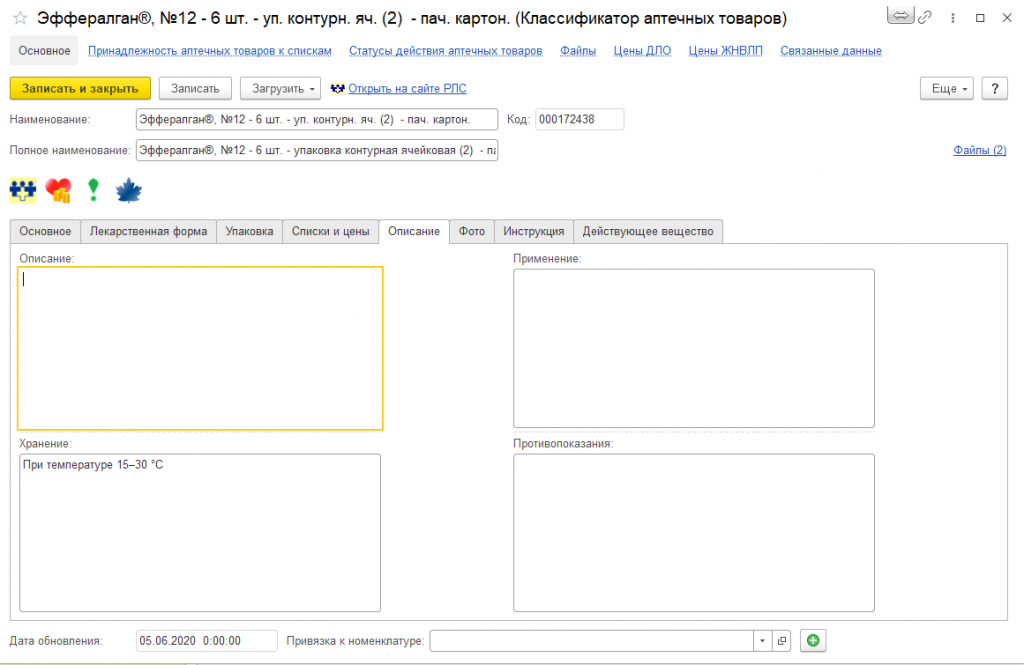Screen dimensions: 1024x665
Task: Open the three-dot window menu
Action: [x=953, y=18]
